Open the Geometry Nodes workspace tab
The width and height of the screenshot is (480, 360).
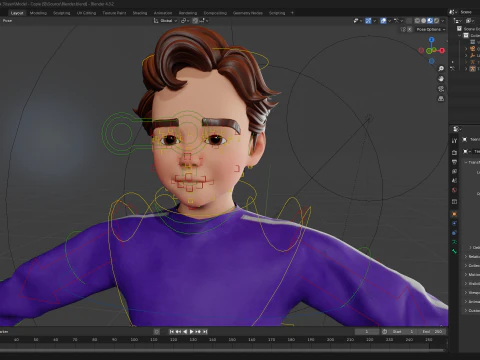[248, 13]
